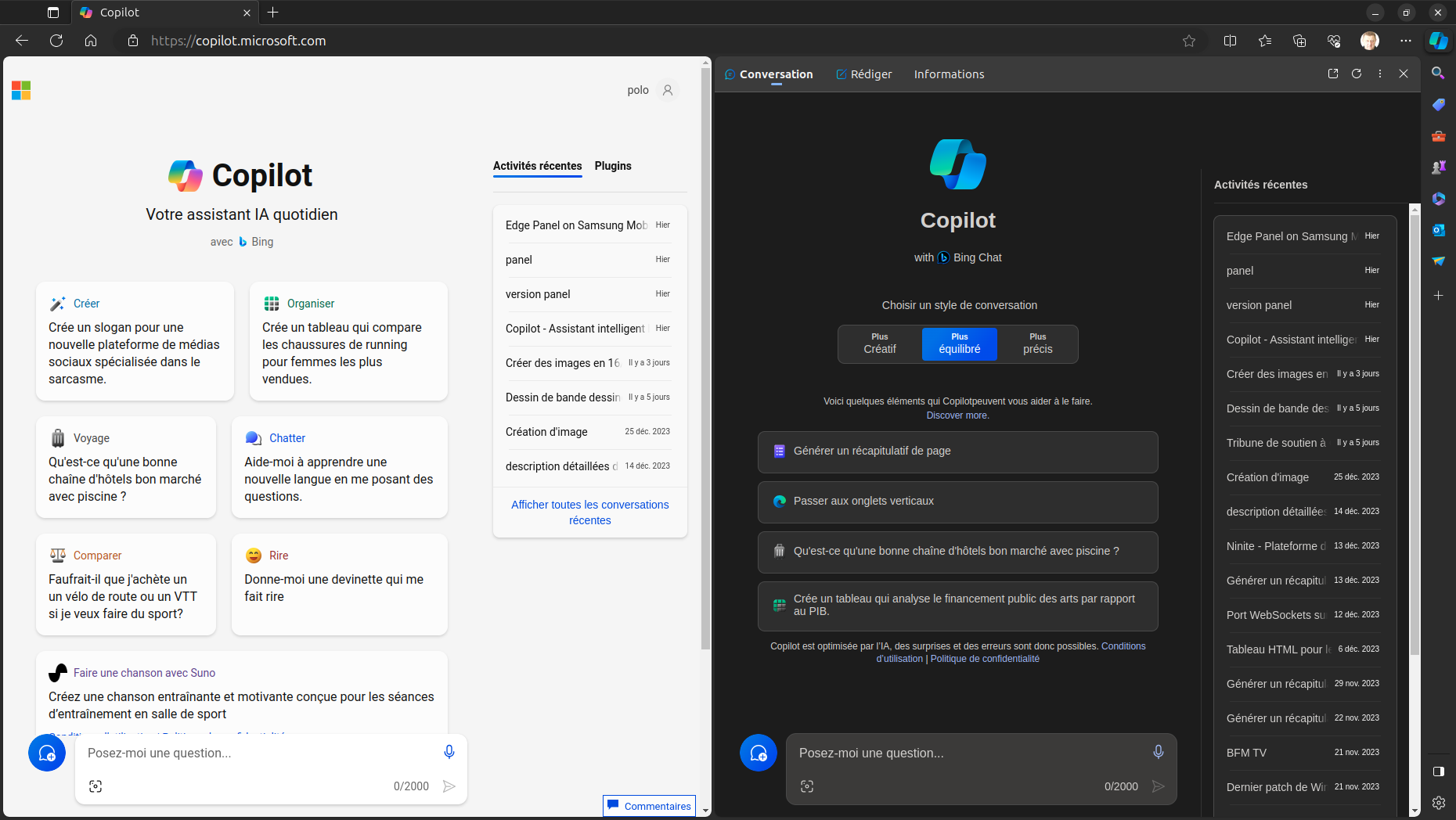The image size is (1456, 820).
Task: Open the sidebar Drop paper plane icon
Action: (1438, 261)
